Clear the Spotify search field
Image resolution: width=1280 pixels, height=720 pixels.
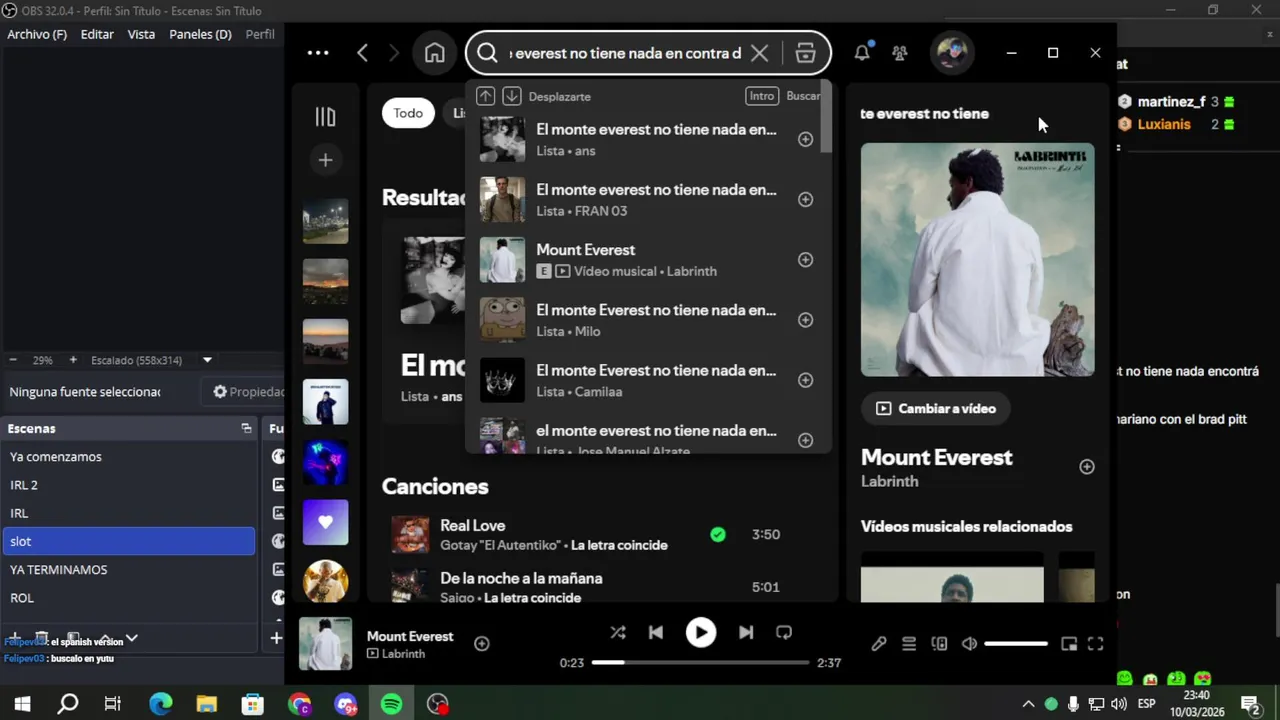point(760,53)
